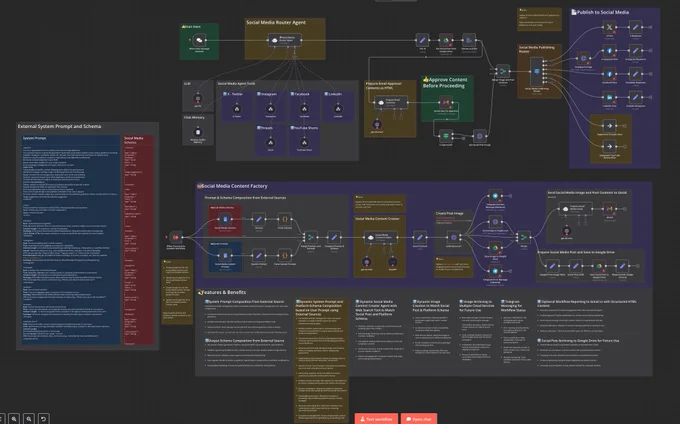Select the blue System Prompt sticky note
This screenshot has width=680, height=424.
click(71, 240)
